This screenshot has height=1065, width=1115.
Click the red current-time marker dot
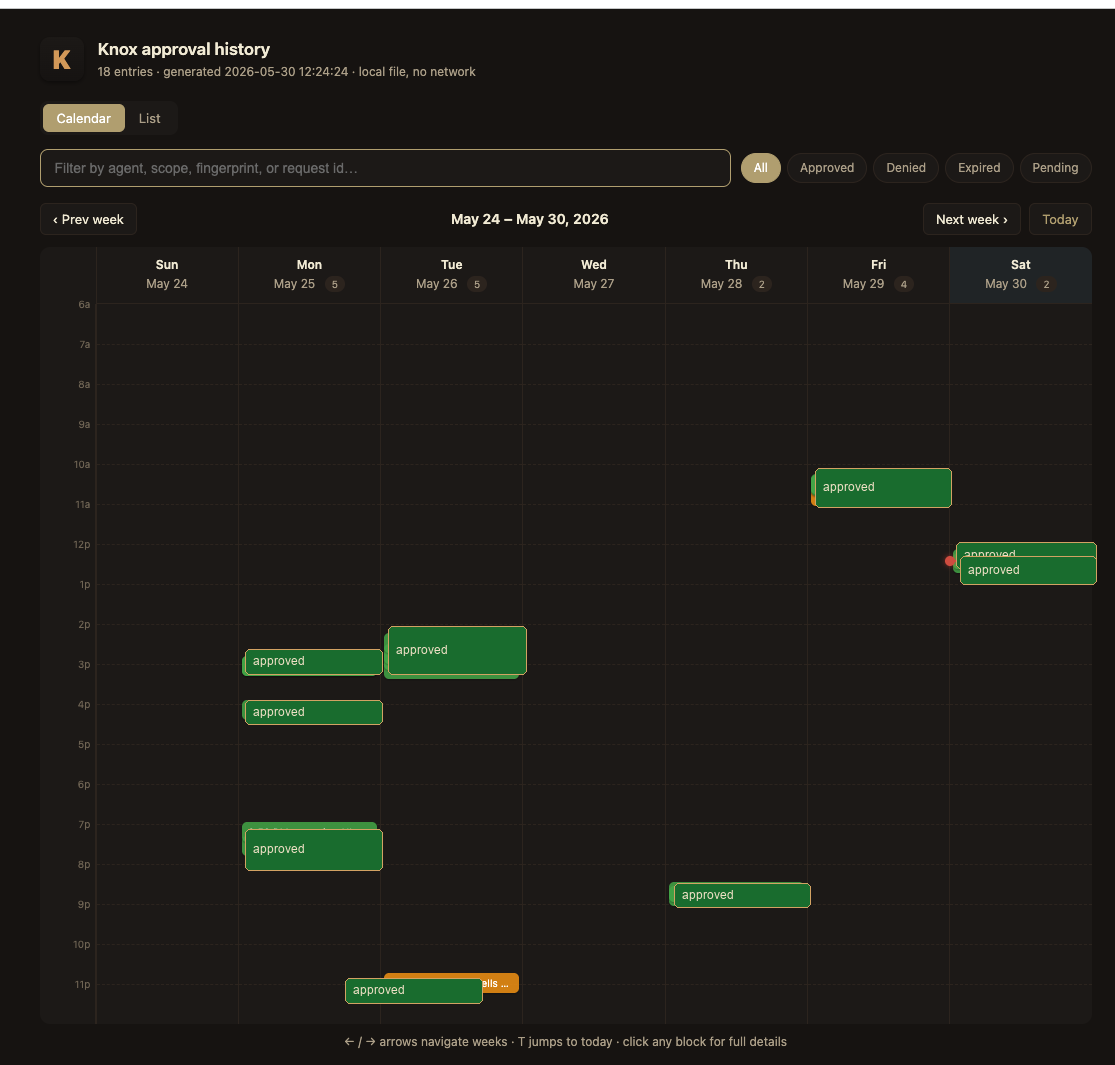coord(950,561)
